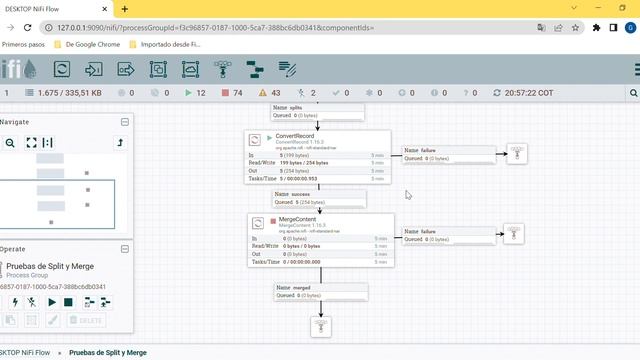Select the Funnel toolbar icon
Screen dimensions: 640x360
222,69
